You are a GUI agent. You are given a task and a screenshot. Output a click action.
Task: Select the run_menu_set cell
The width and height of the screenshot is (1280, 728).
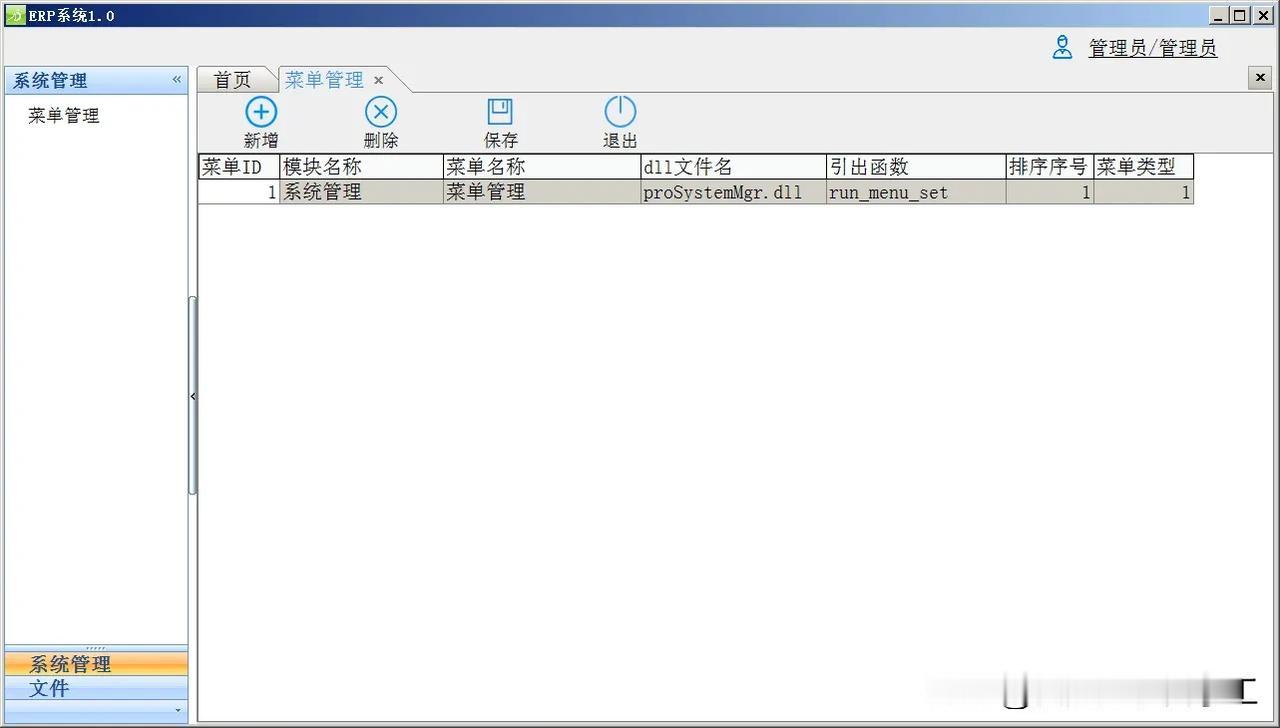click(x=916, y=192)
